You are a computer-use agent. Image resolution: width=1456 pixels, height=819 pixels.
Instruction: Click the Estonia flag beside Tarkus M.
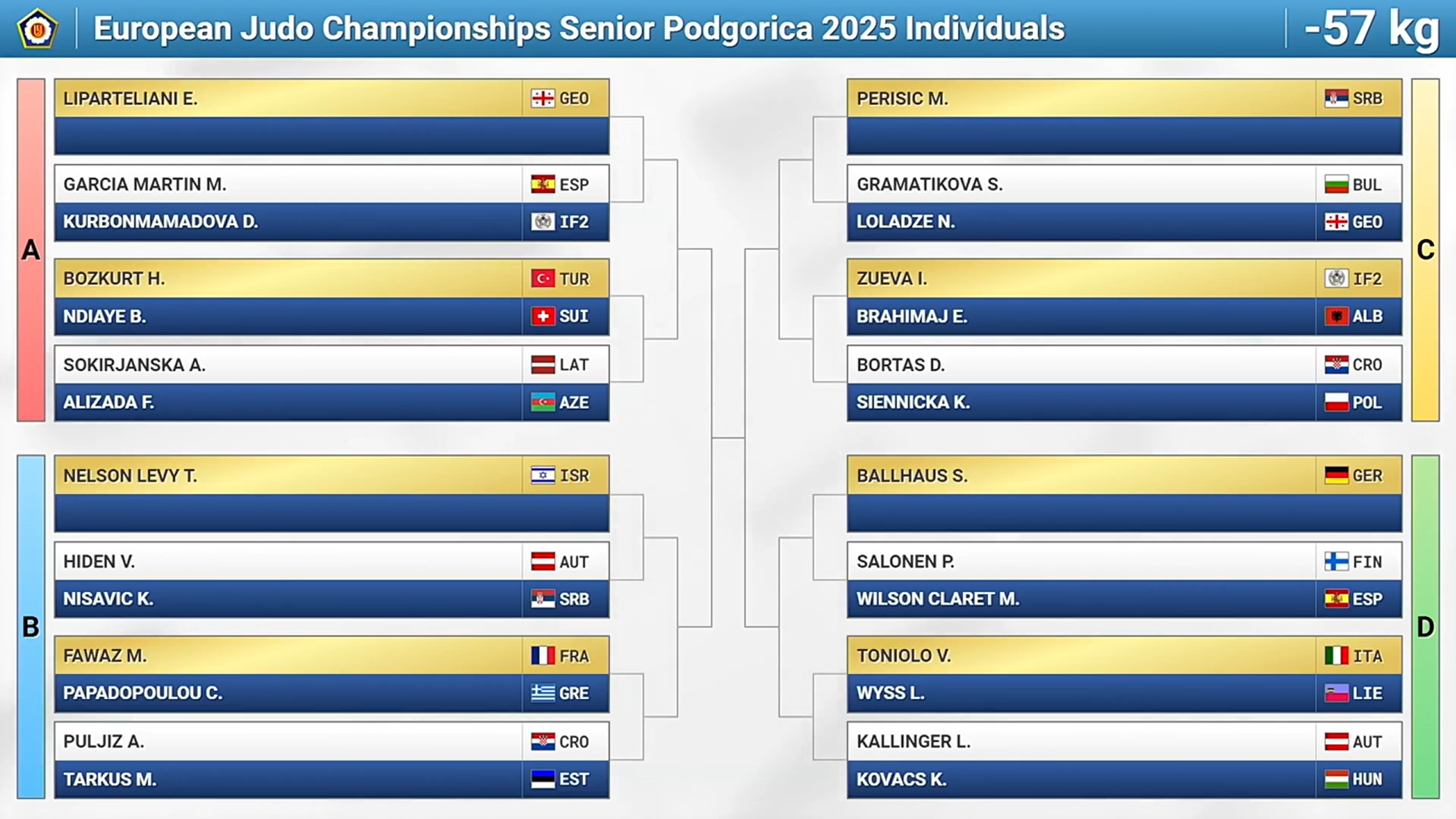click(x=542, y=780)
